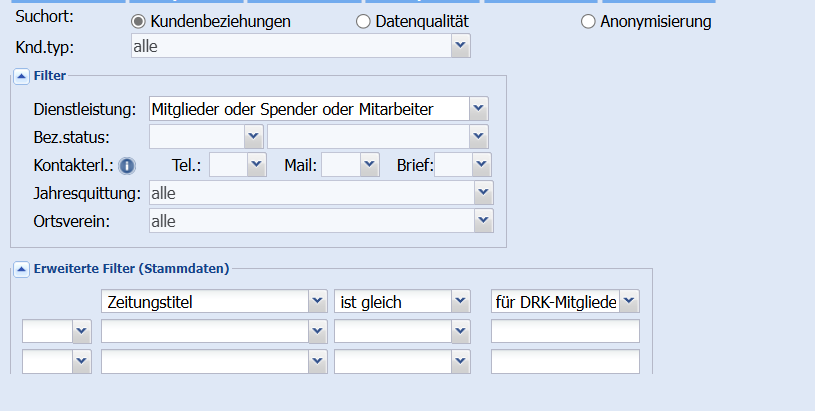Click the second row filter value field
815x411 pixels.
pyautogui.click(x=565, y=332)
